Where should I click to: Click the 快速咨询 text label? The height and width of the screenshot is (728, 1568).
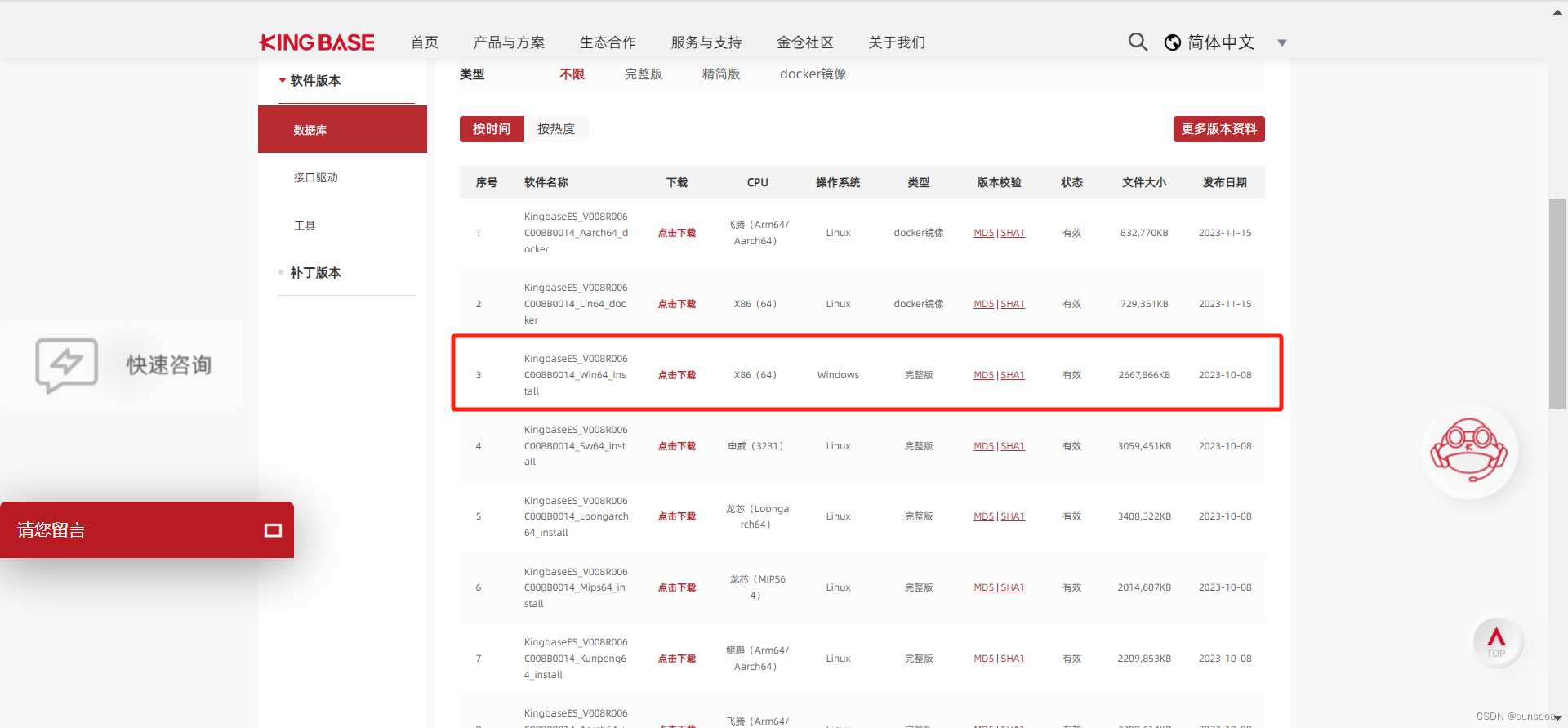point(169,365)
